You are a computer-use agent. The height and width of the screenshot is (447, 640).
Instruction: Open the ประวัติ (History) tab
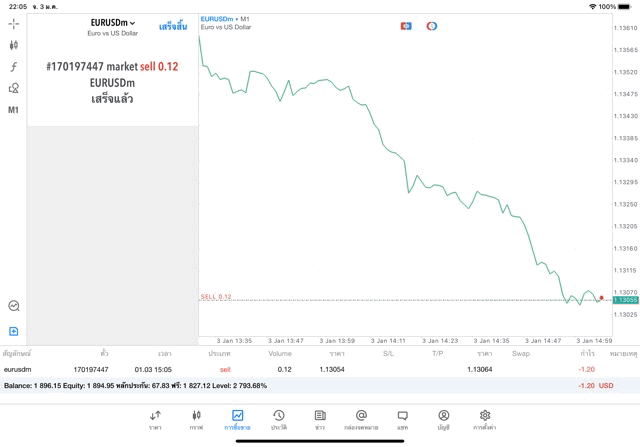pyautogui.click(x=278, y=419)
